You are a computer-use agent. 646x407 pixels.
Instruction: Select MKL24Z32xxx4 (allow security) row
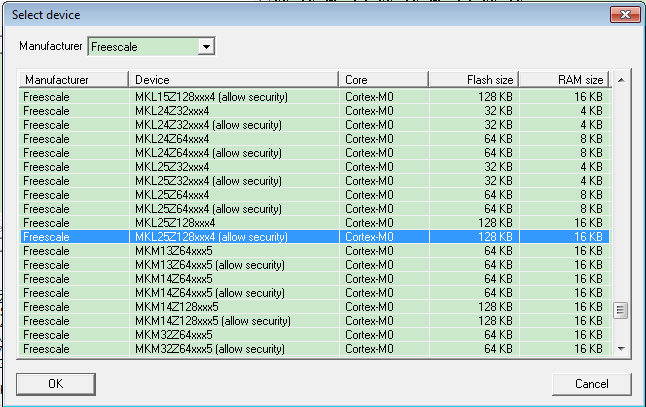pyautogui.click(x=315, y=125)
